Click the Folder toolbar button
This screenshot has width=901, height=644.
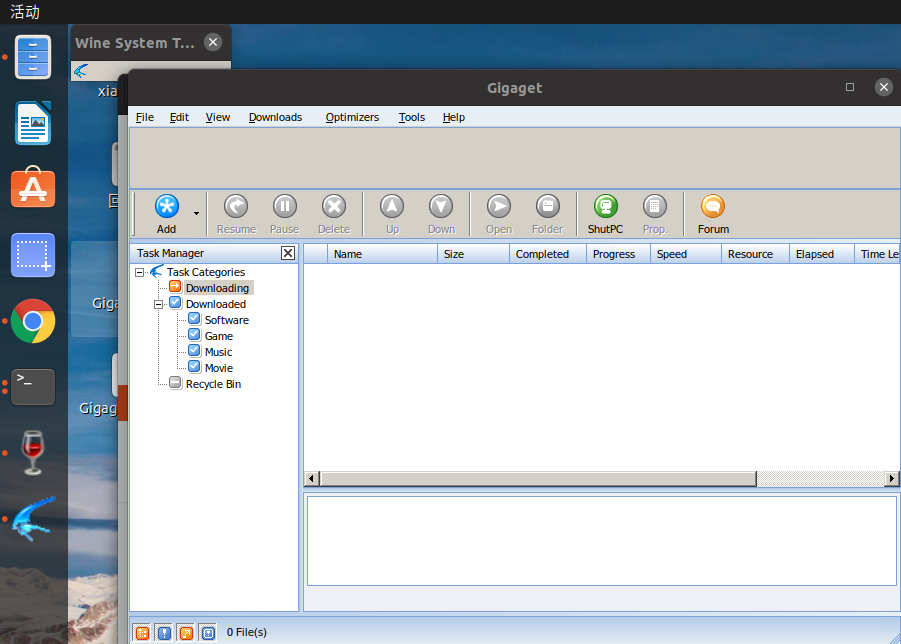coord(548,214)
